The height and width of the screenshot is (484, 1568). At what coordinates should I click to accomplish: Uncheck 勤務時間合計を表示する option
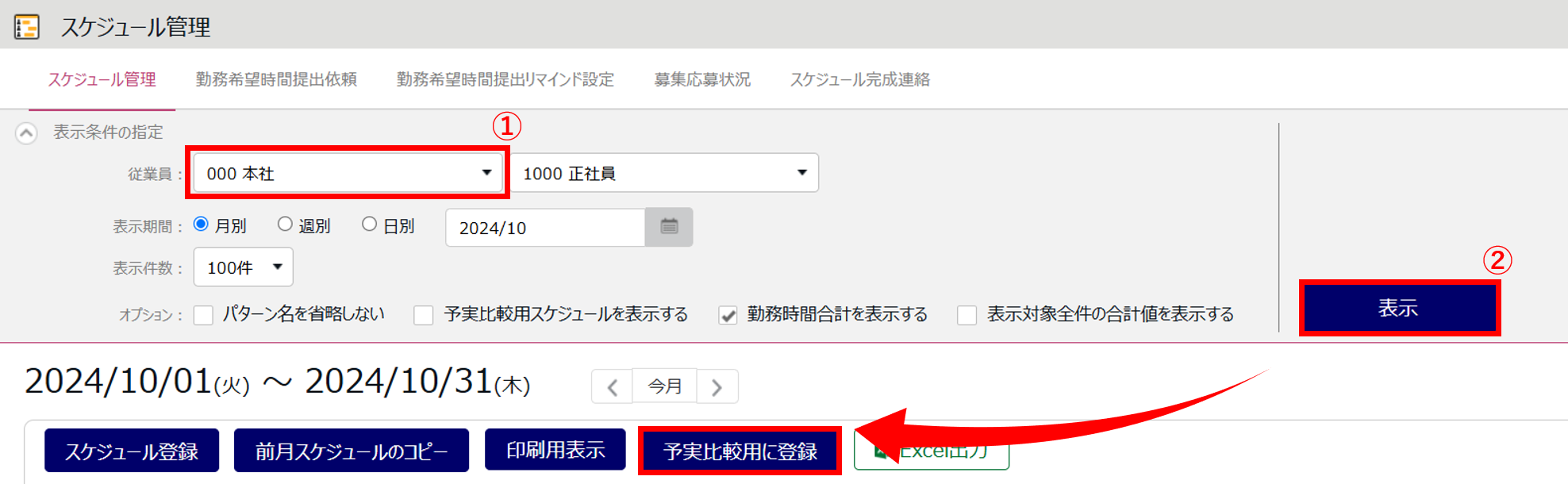pos(728,315)
